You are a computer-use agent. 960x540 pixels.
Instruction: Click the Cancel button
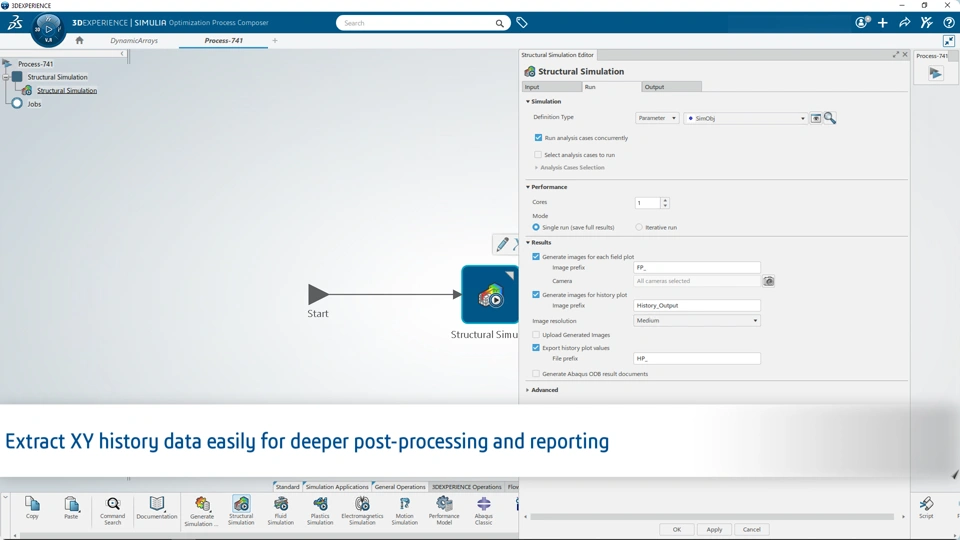751,530
